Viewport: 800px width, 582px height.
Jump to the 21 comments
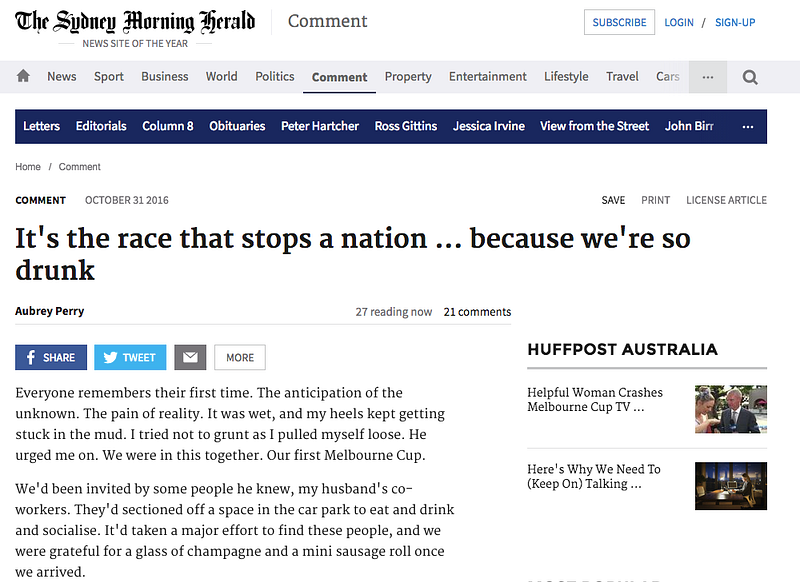click(x=477, y=312)
